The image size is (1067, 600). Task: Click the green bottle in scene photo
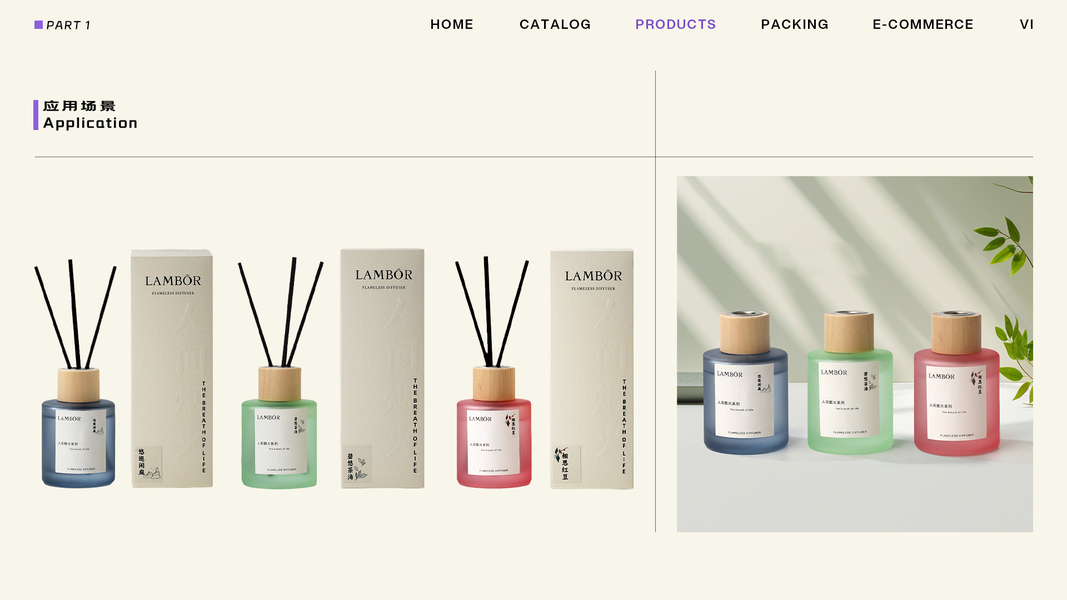(x=850, y=382)
